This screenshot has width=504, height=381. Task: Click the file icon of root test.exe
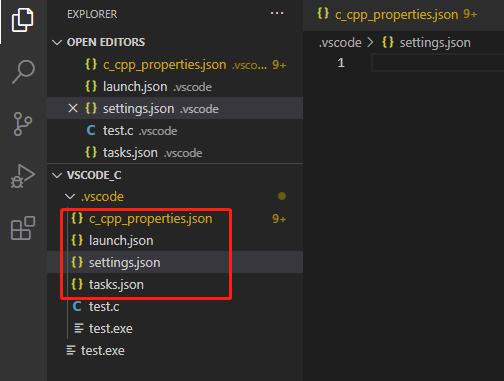click(x=71, y=350)
